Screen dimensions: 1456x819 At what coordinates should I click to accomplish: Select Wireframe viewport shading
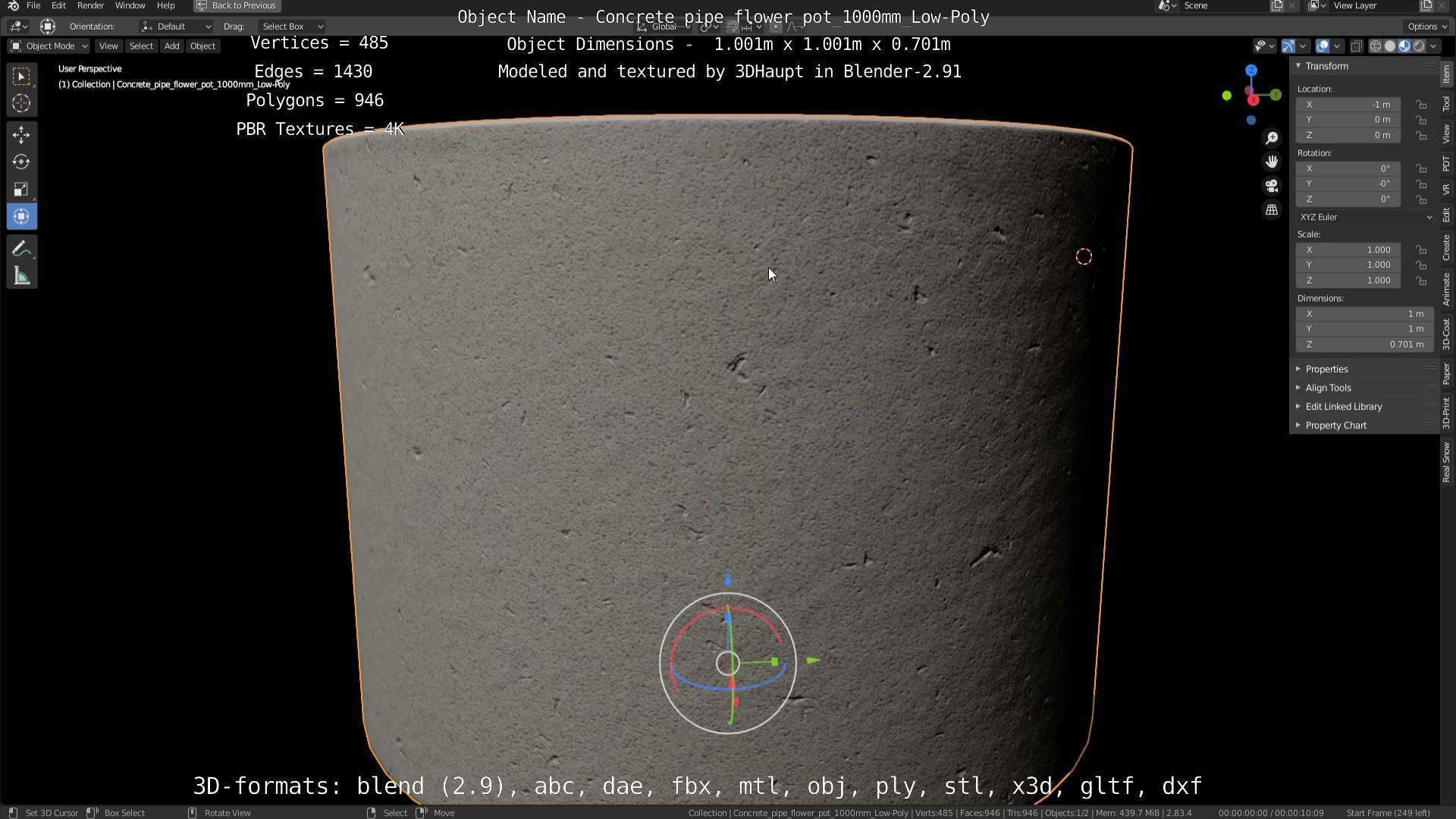coord(1376,46)
